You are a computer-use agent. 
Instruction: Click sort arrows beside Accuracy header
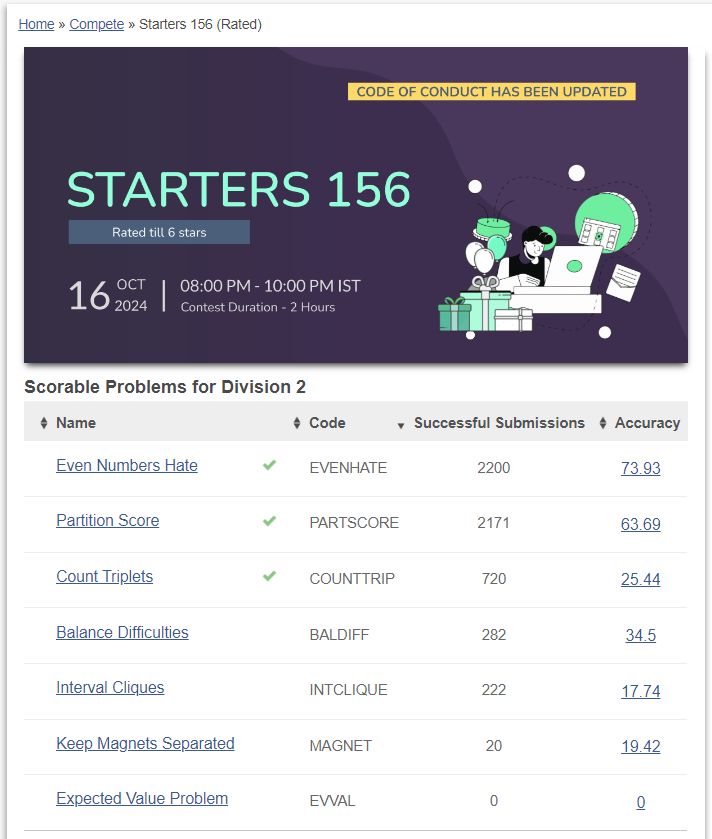coord(602,423)
